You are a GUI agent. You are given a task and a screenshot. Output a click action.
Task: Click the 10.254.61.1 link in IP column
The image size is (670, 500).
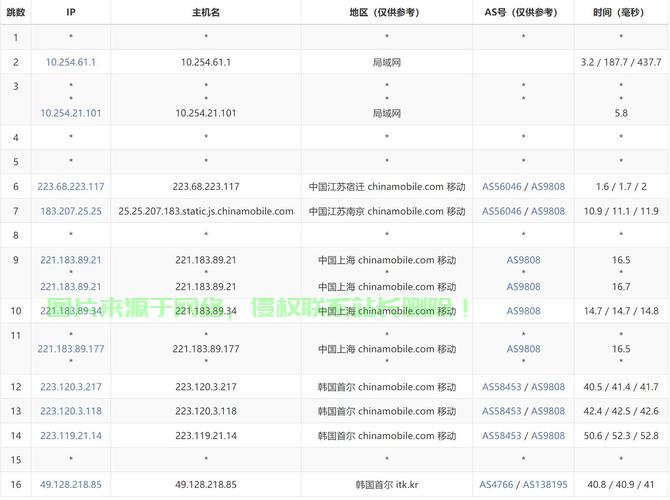(x=71, y=62)
